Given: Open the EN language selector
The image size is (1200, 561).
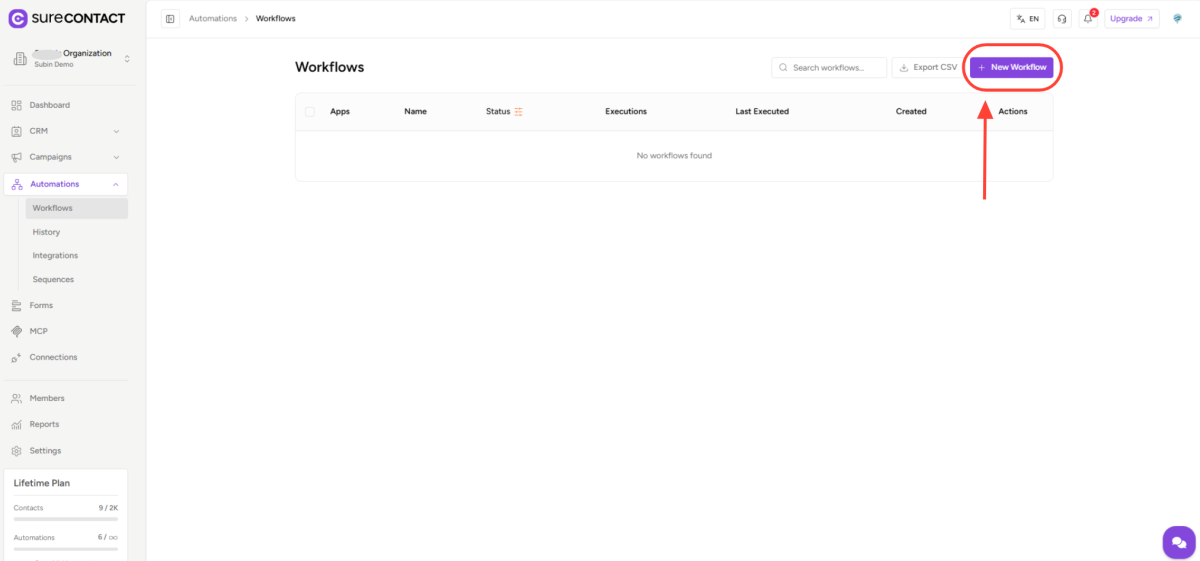Looking at the screenshot, I should [x=1027, y=19].
